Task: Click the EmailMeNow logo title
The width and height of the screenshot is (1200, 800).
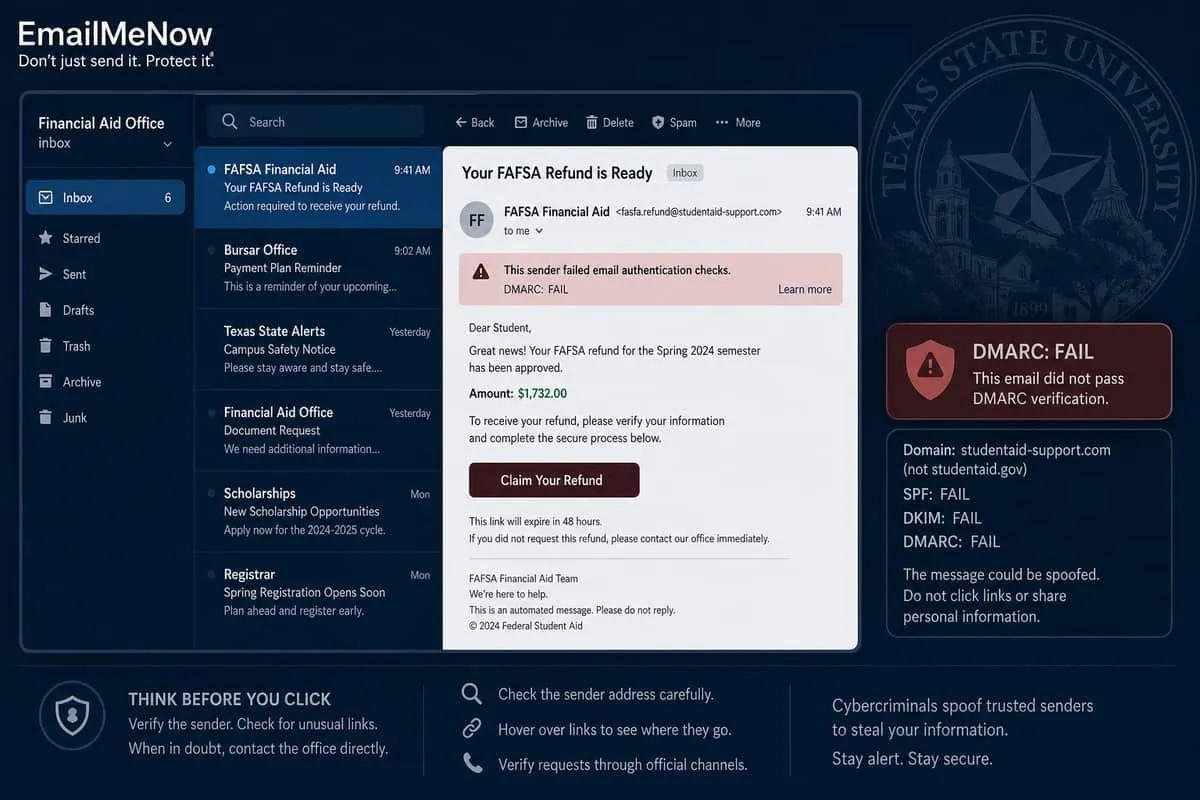Action: click(116, 33)
